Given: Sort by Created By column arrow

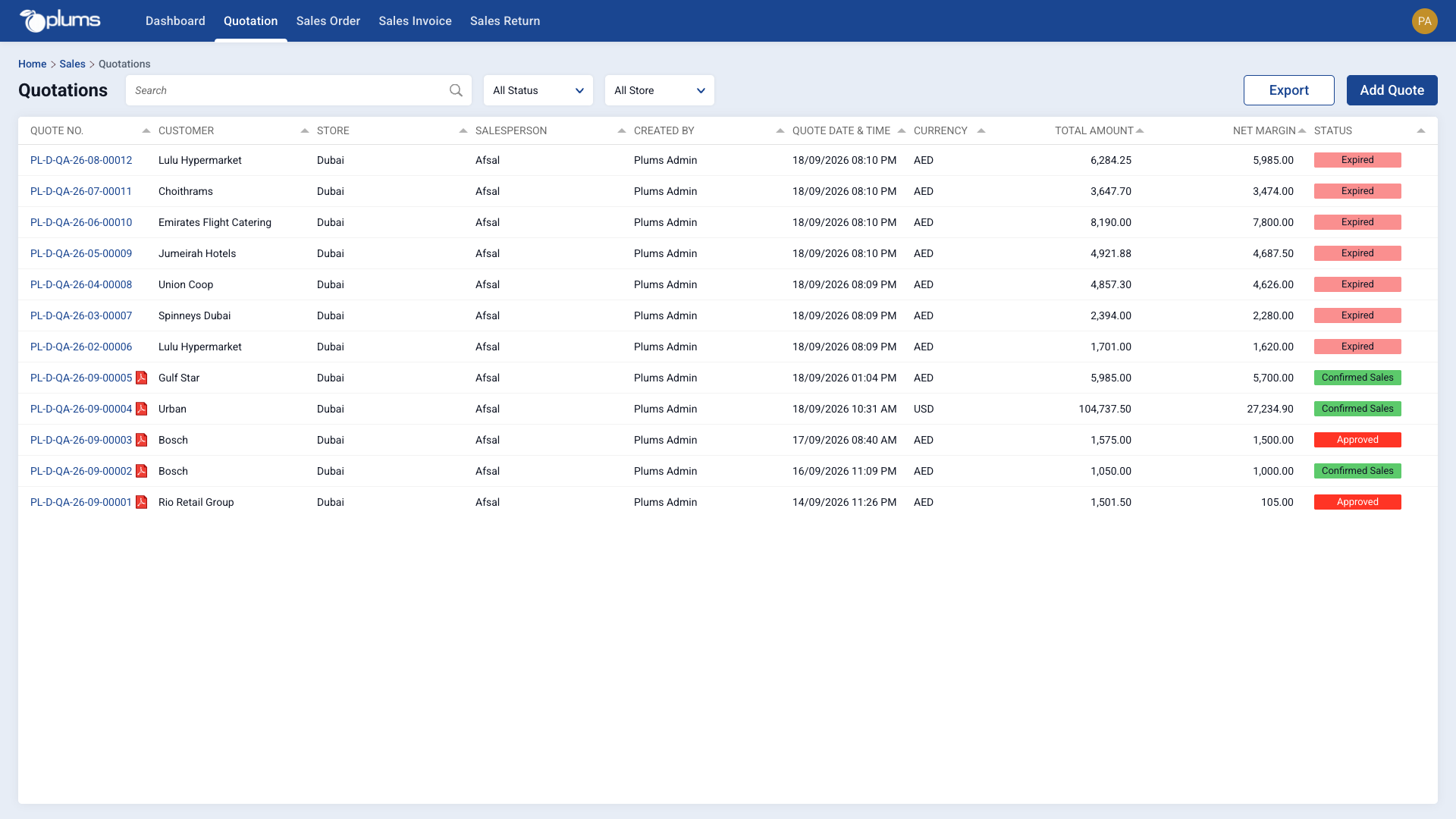Looking at the screenshot, I should tap(780, 130).
